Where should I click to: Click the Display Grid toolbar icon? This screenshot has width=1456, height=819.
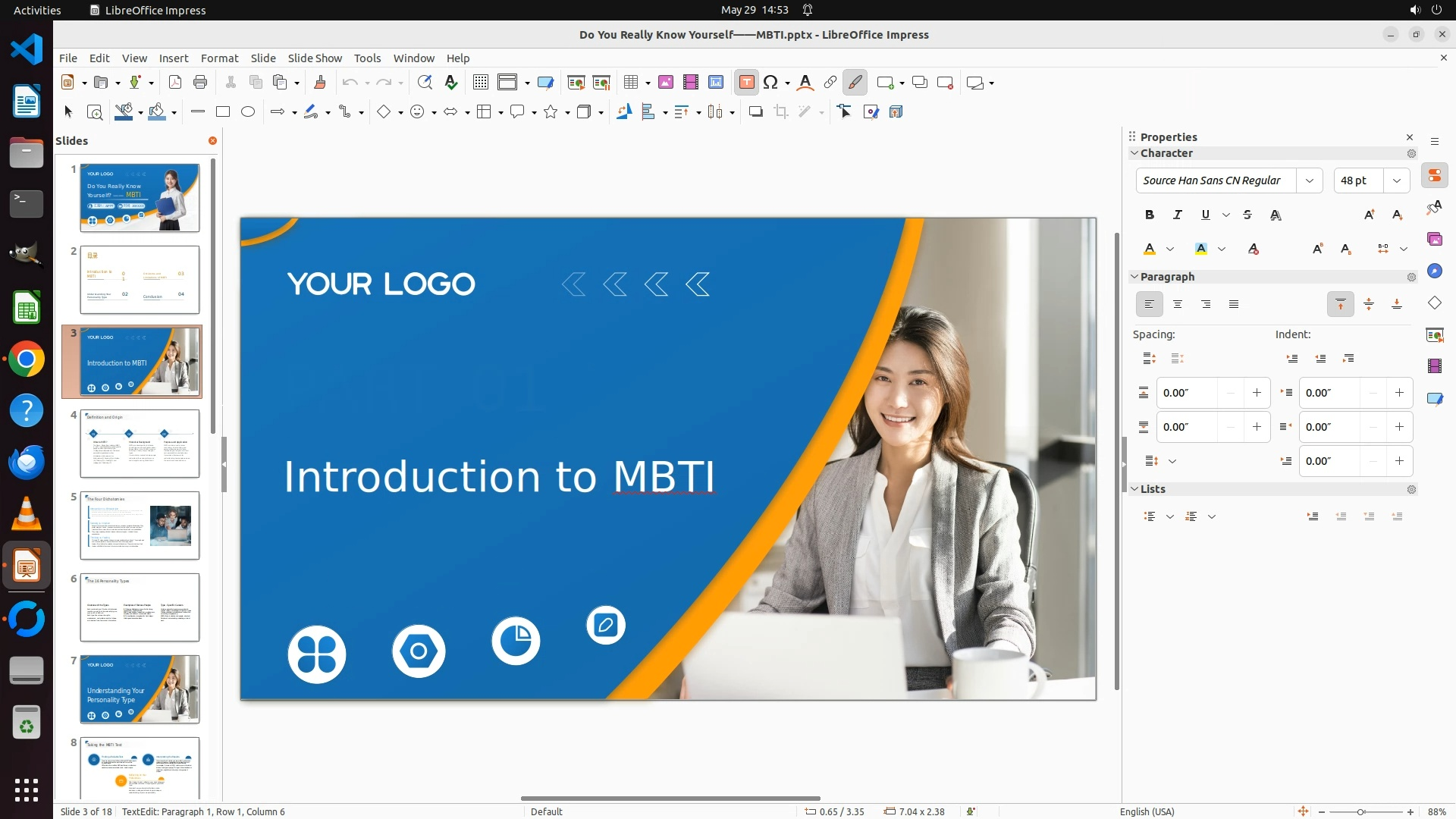coord(480,83)
